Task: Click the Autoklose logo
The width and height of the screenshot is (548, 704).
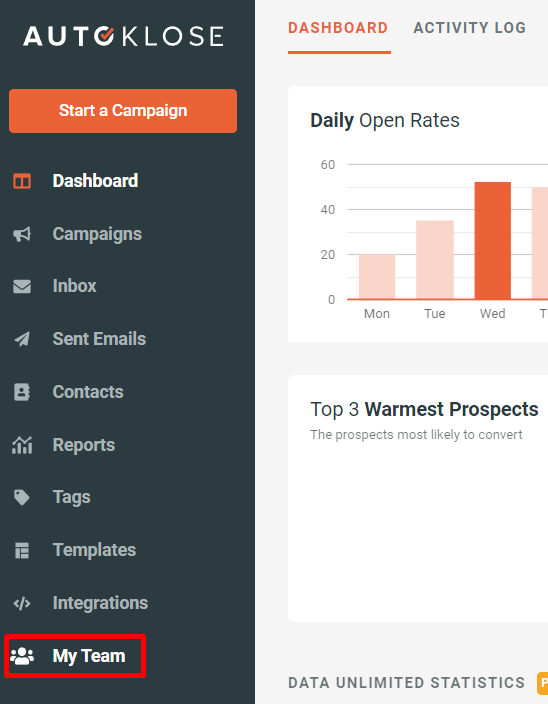Action: click(x=123, y=36)
